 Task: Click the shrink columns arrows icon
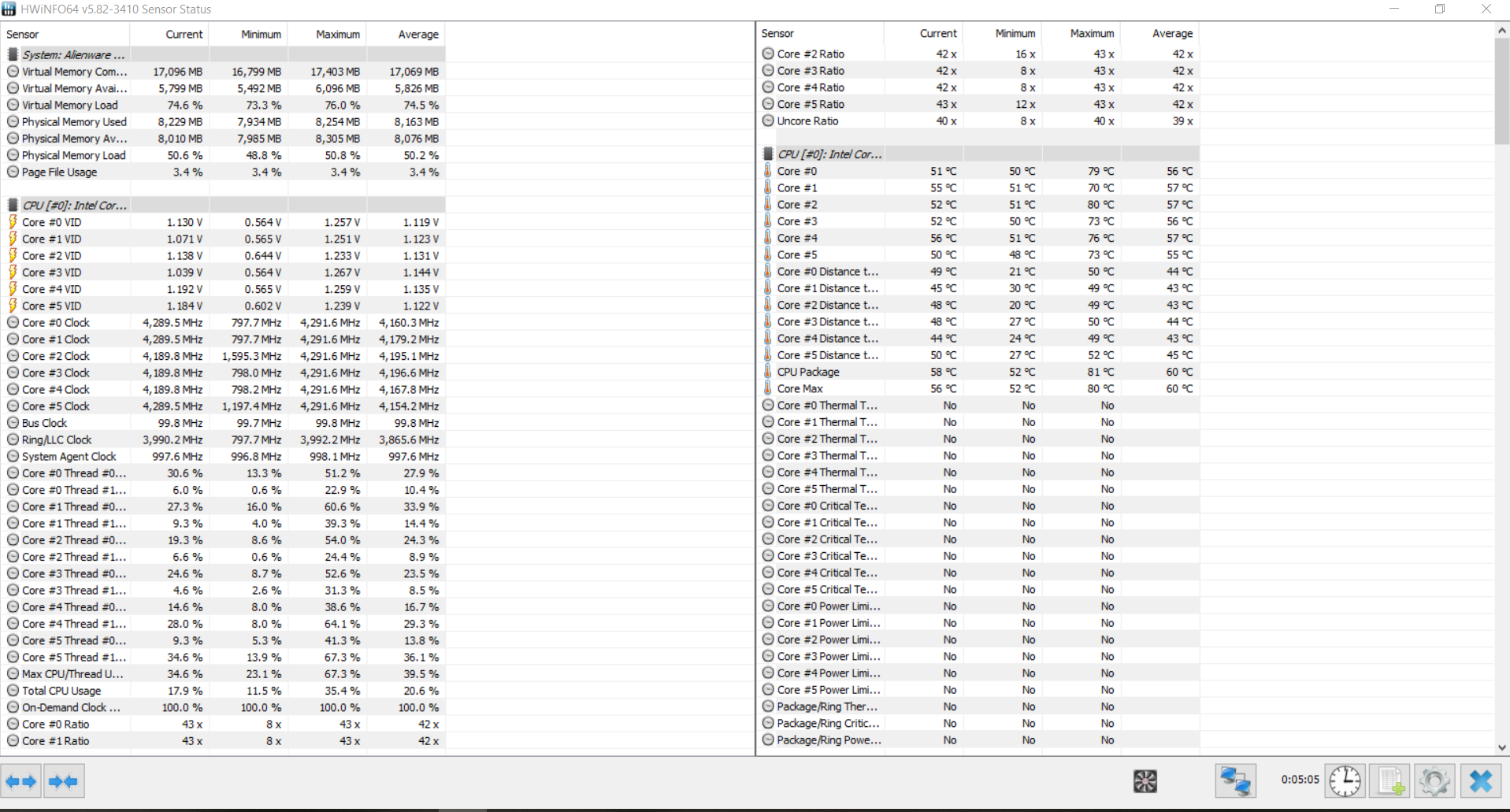click(64, 781)
